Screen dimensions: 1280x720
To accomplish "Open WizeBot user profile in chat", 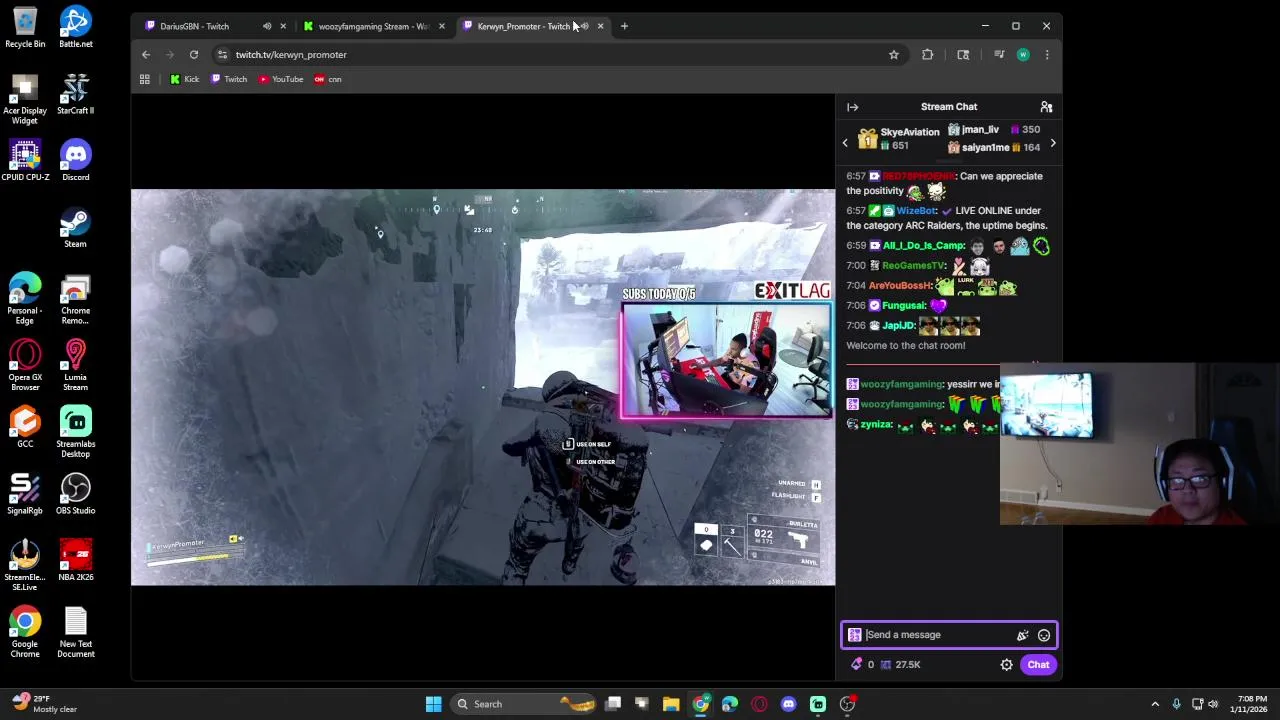I will 916,211.
